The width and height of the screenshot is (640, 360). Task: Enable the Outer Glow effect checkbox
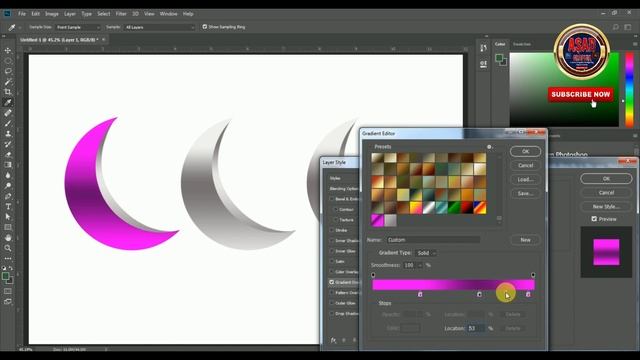331,303
